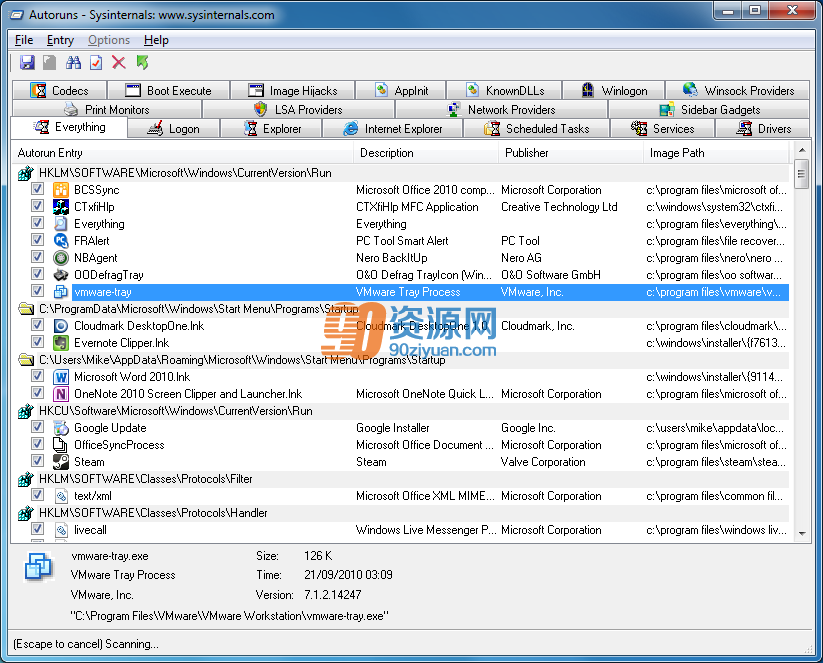Screen dimensions: 823x663
Task: Click folder icon of ProgramData Startup path
Action: [x=25, y=309]
